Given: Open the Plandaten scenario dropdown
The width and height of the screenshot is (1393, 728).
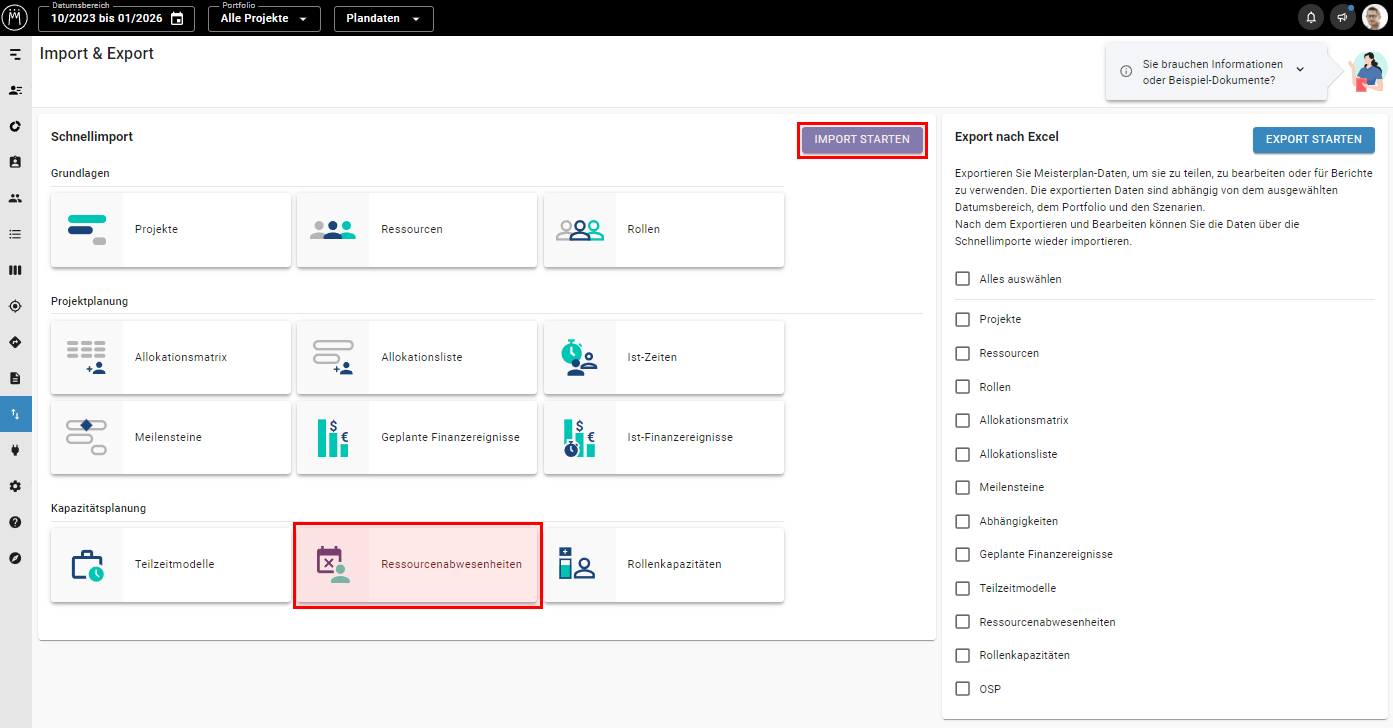Looking at the screenshot, I should coord(384,19).
